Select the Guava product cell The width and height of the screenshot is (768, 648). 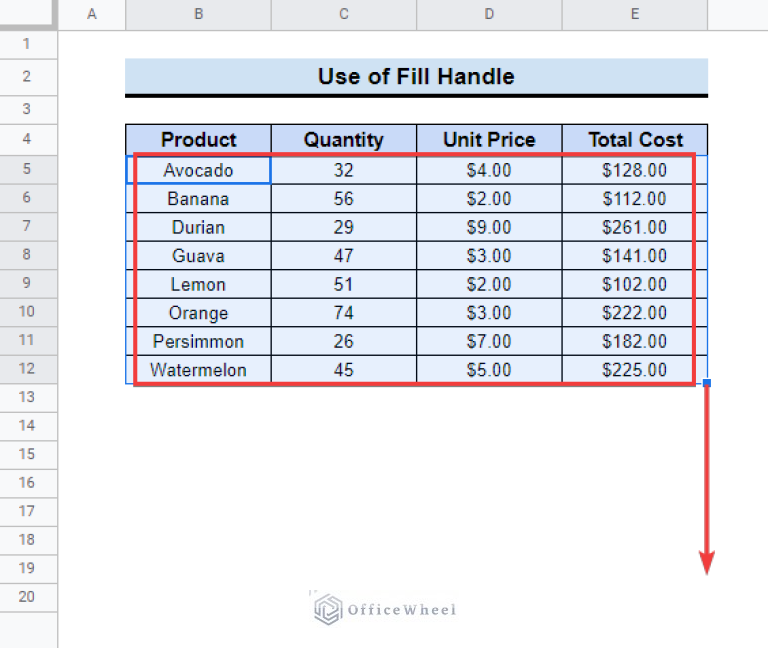click(198, 255)
